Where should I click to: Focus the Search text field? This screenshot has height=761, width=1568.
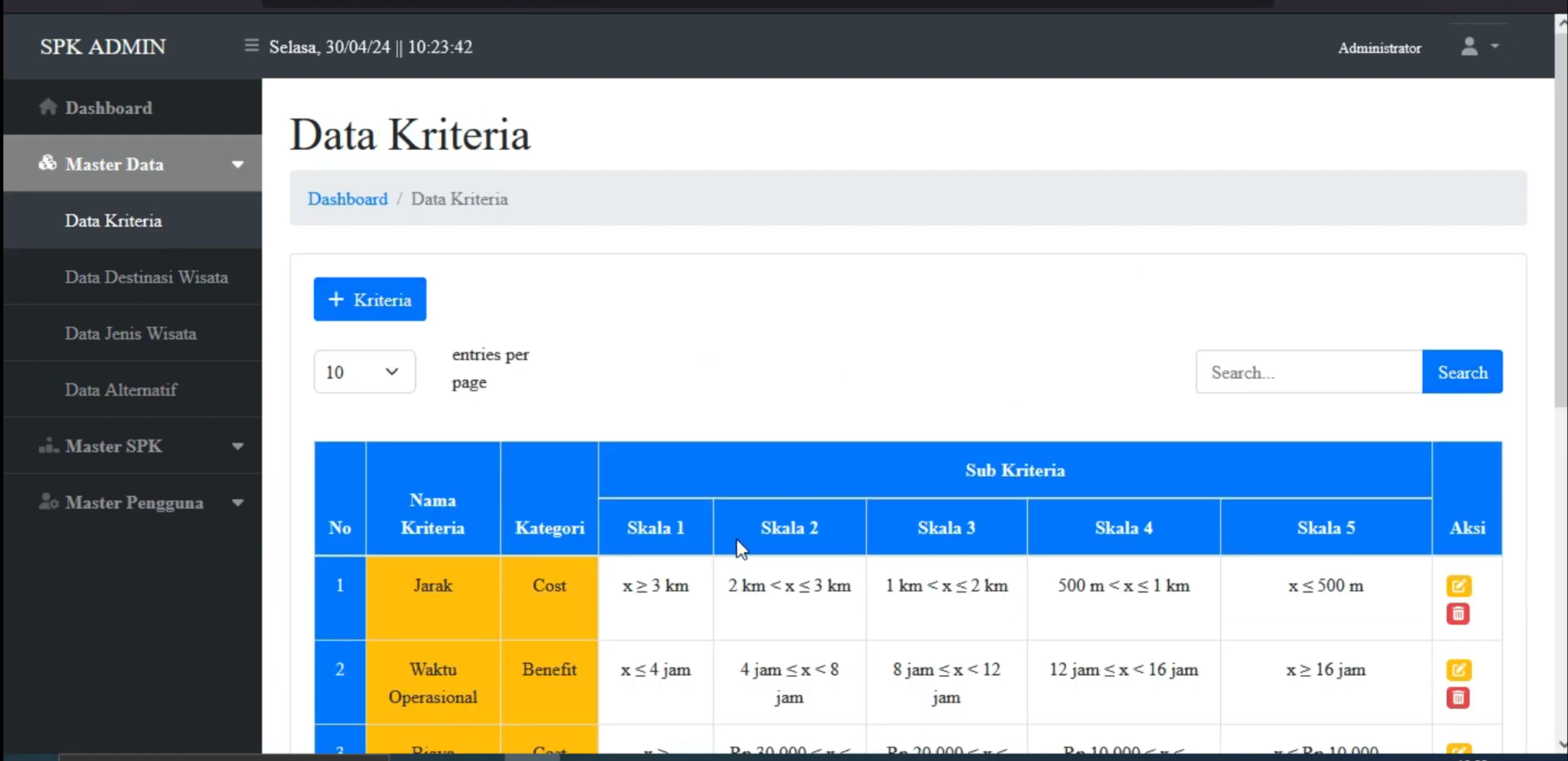click(1309, 371)
